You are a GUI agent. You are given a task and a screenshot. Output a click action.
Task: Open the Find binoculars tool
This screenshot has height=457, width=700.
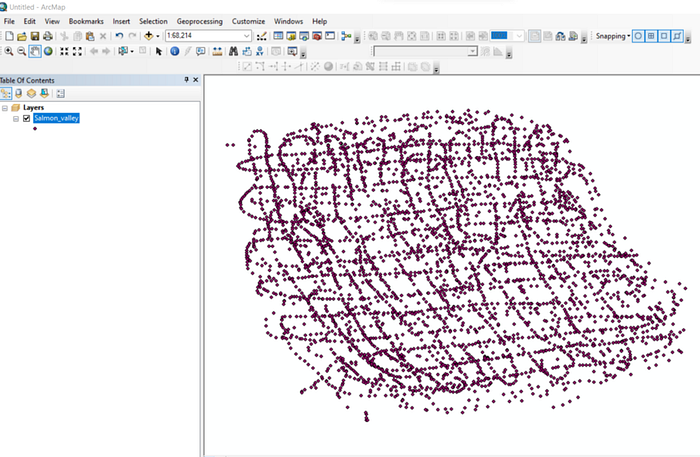(x=233, y=51)
